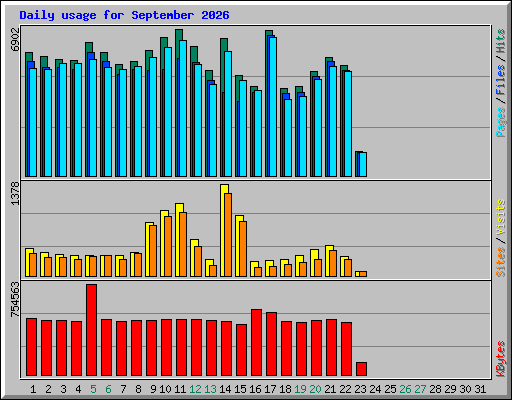The image size is (512, 400).
Task: Click day label 23 on the x-axis
Action: tap(360, 389)
